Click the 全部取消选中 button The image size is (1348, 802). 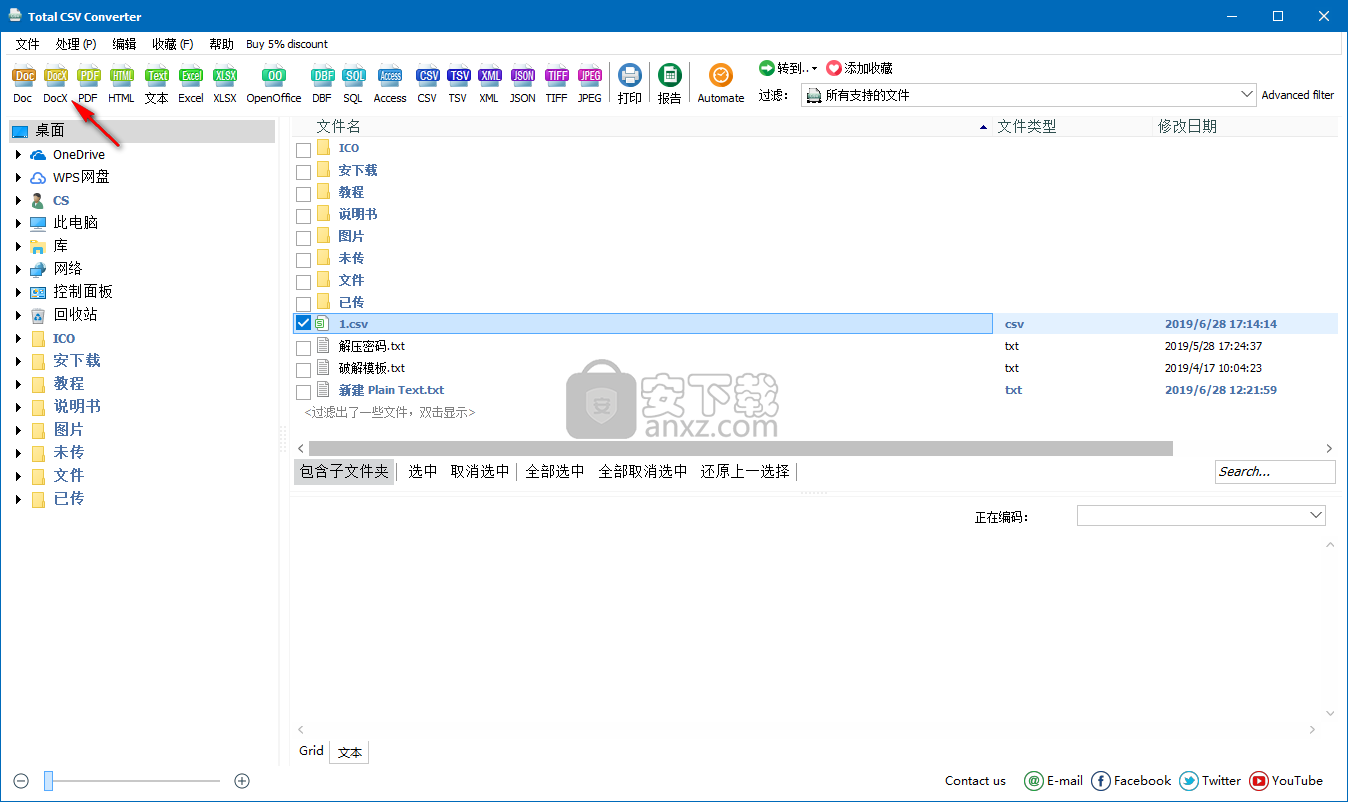tap(642, 471)
